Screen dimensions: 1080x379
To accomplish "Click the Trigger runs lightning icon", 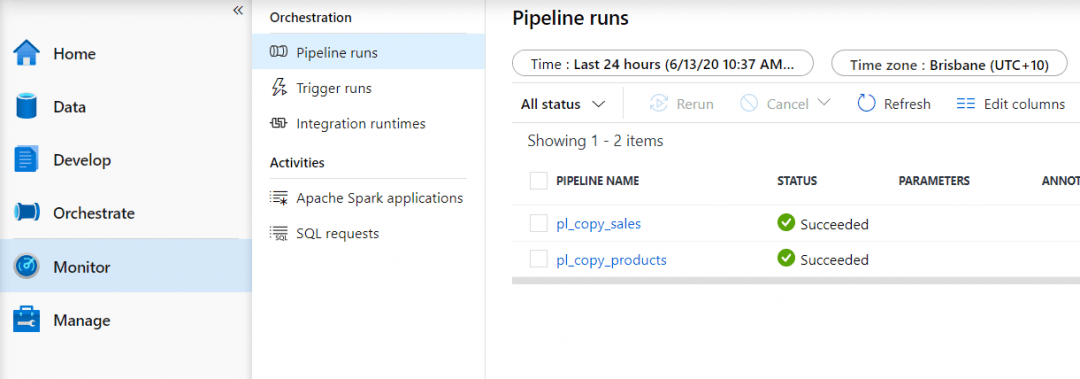I will pos(279,88).
